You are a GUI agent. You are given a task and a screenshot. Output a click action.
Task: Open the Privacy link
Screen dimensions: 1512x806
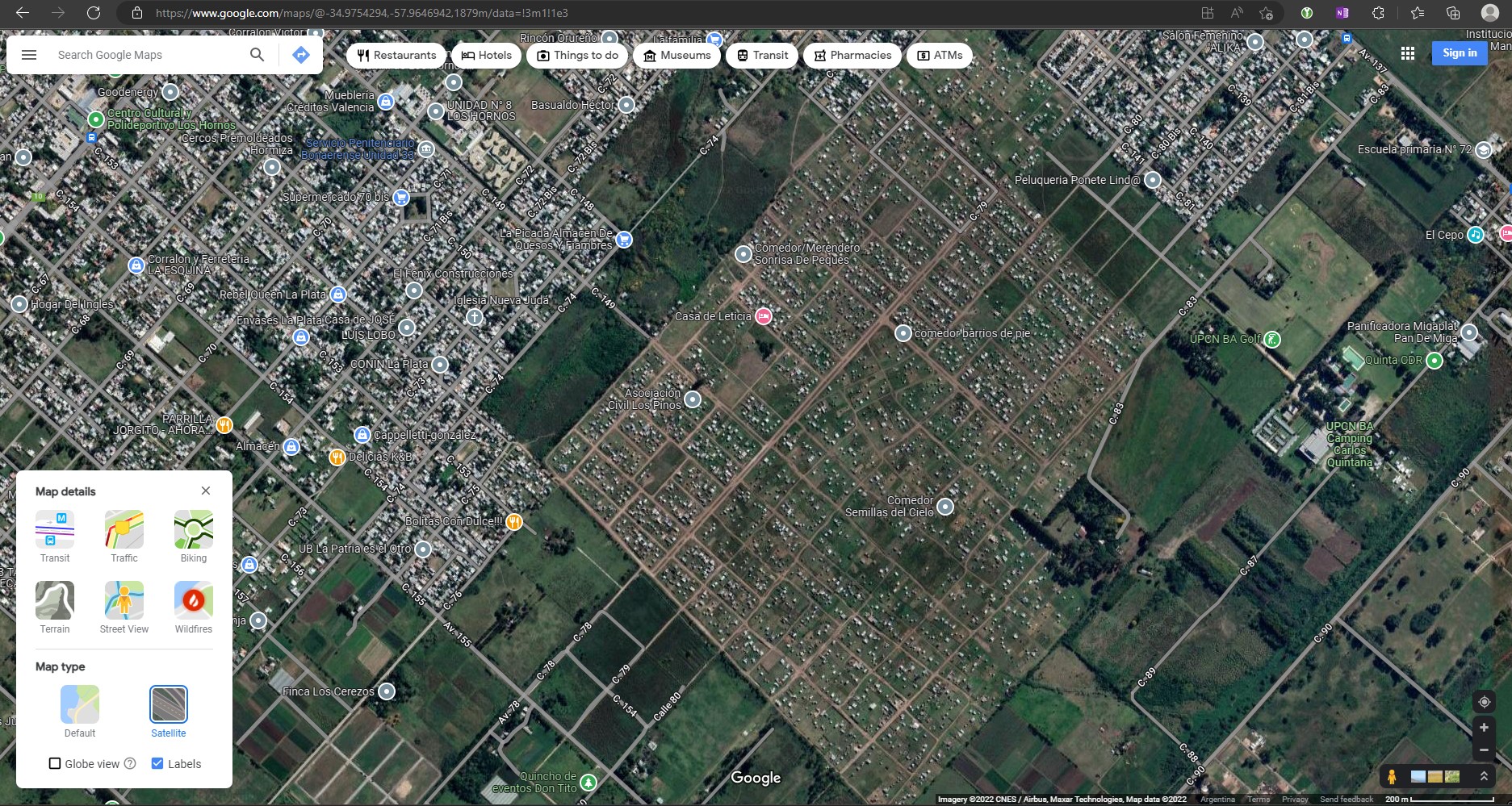[1295, 799]
